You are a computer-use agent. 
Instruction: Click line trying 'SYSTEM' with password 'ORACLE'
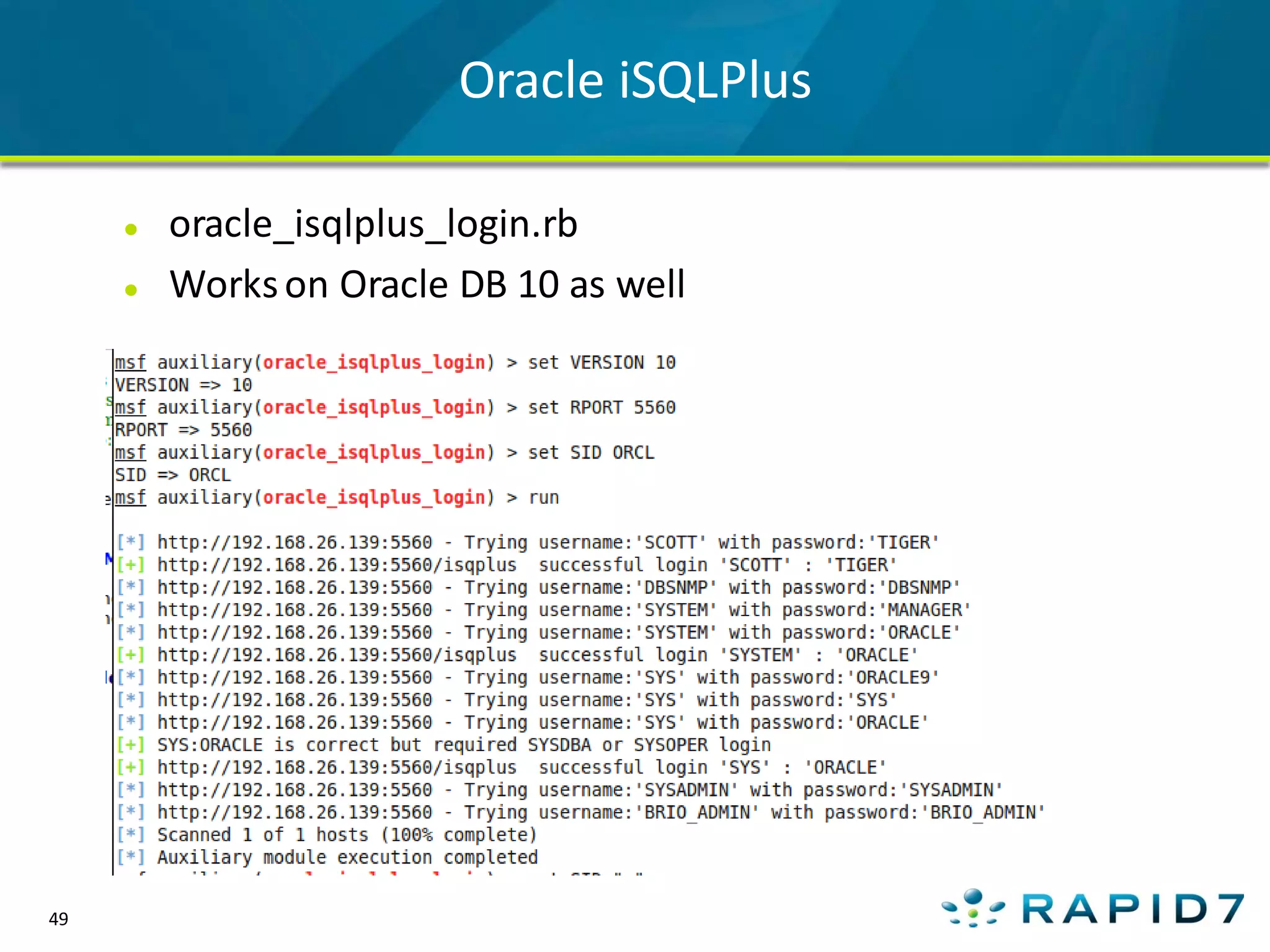click(539, 633)
